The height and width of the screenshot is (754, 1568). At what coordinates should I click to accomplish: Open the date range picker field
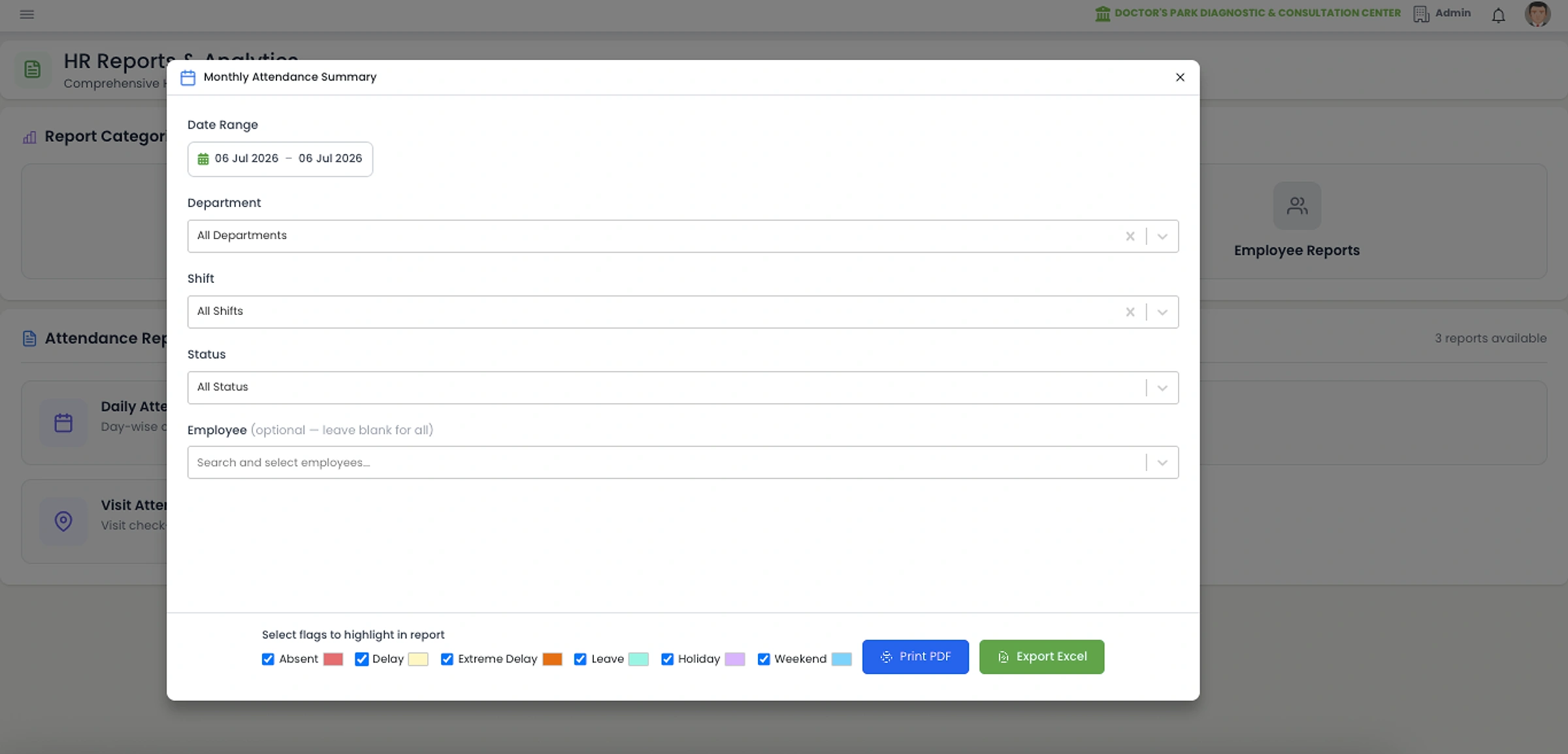tap(280, 159)
